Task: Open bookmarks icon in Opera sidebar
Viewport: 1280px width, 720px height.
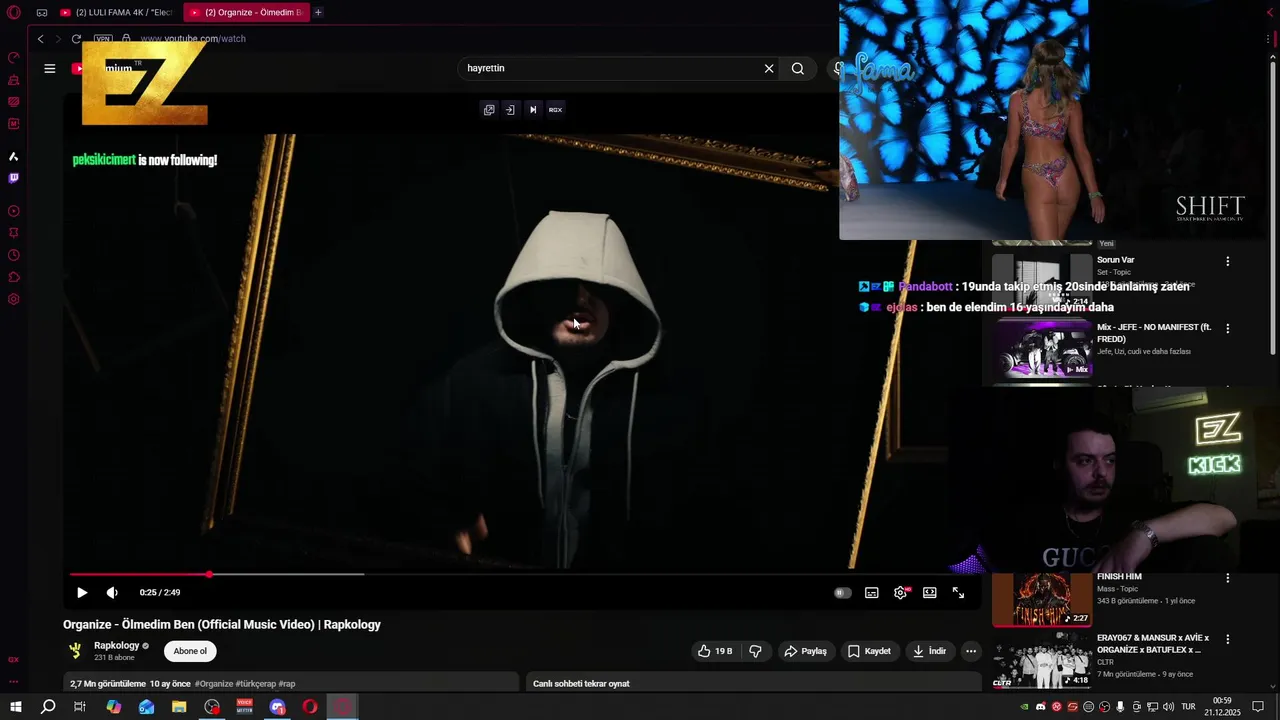Action: [x=14, y=233]
